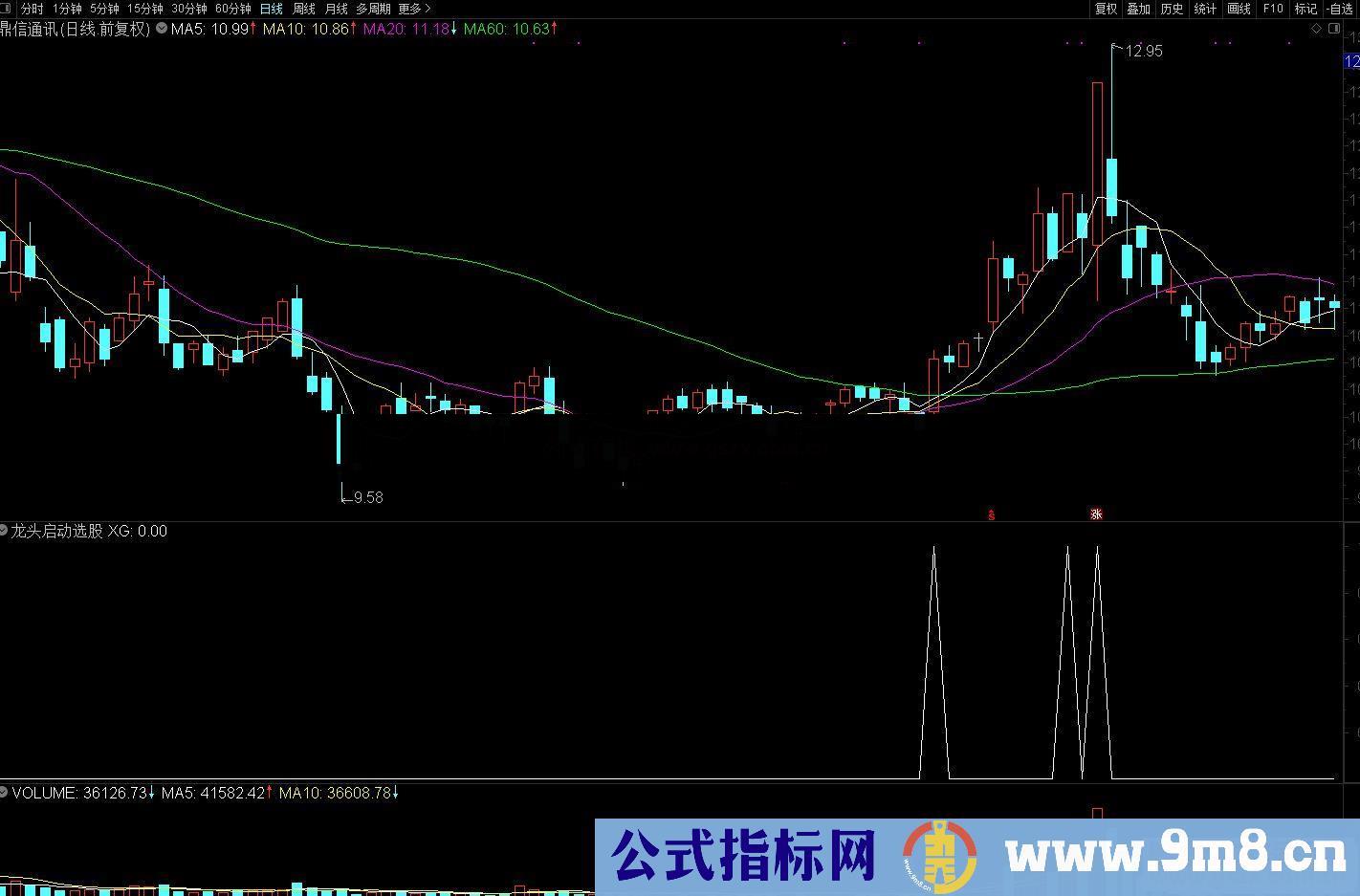Click the 鼎信通讯(日线.前复权) title
1360x896 pixels.
(76, 29)
